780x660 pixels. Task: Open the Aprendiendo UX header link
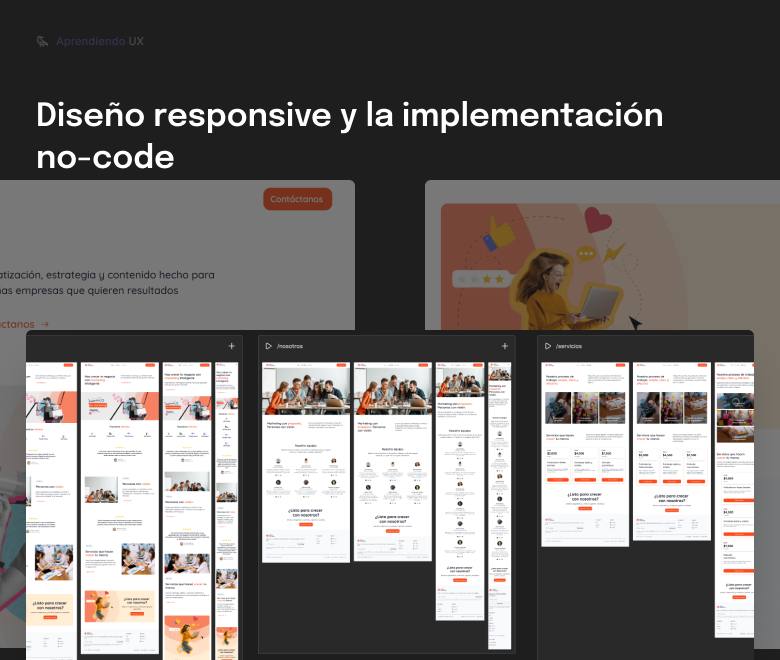(100, 41)
